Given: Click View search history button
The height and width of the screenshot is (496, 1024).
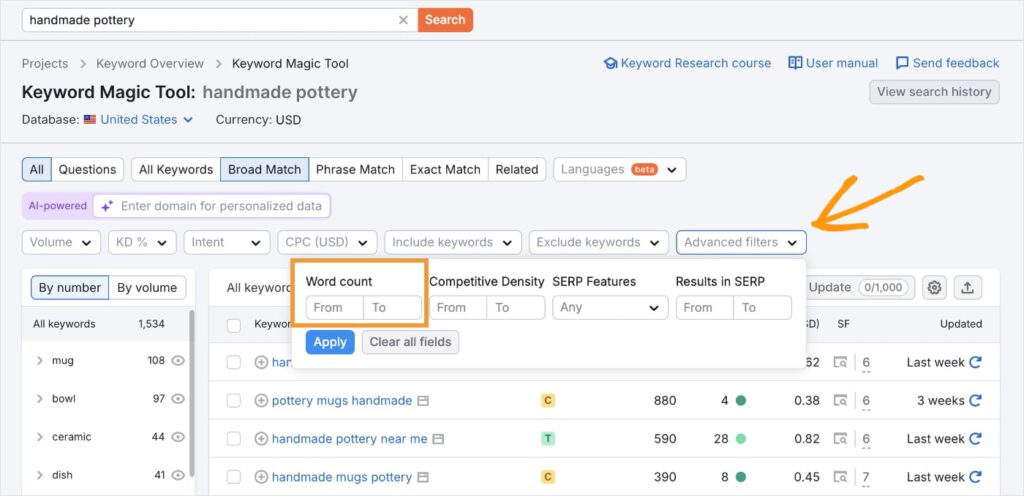Looking at the screenshot, I should (x=935, y=92).
